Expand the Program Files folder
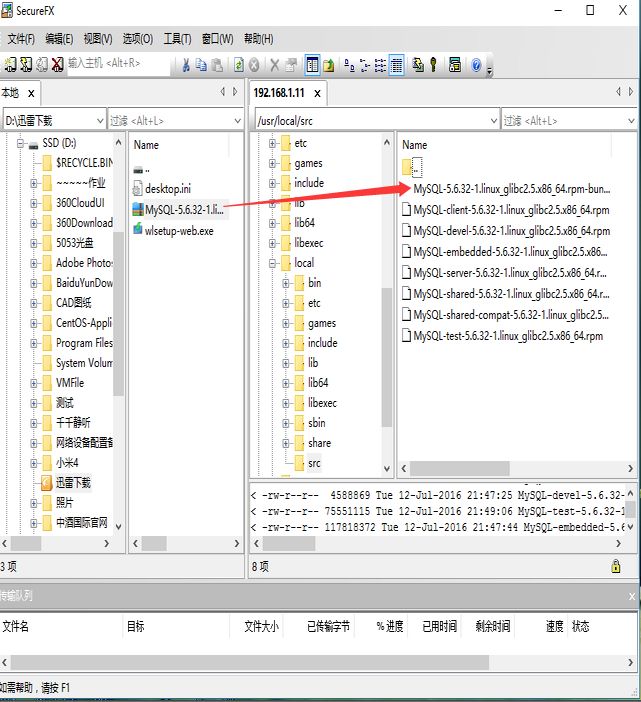The width and height of the screenshot is (641, 702). (34, 343)
